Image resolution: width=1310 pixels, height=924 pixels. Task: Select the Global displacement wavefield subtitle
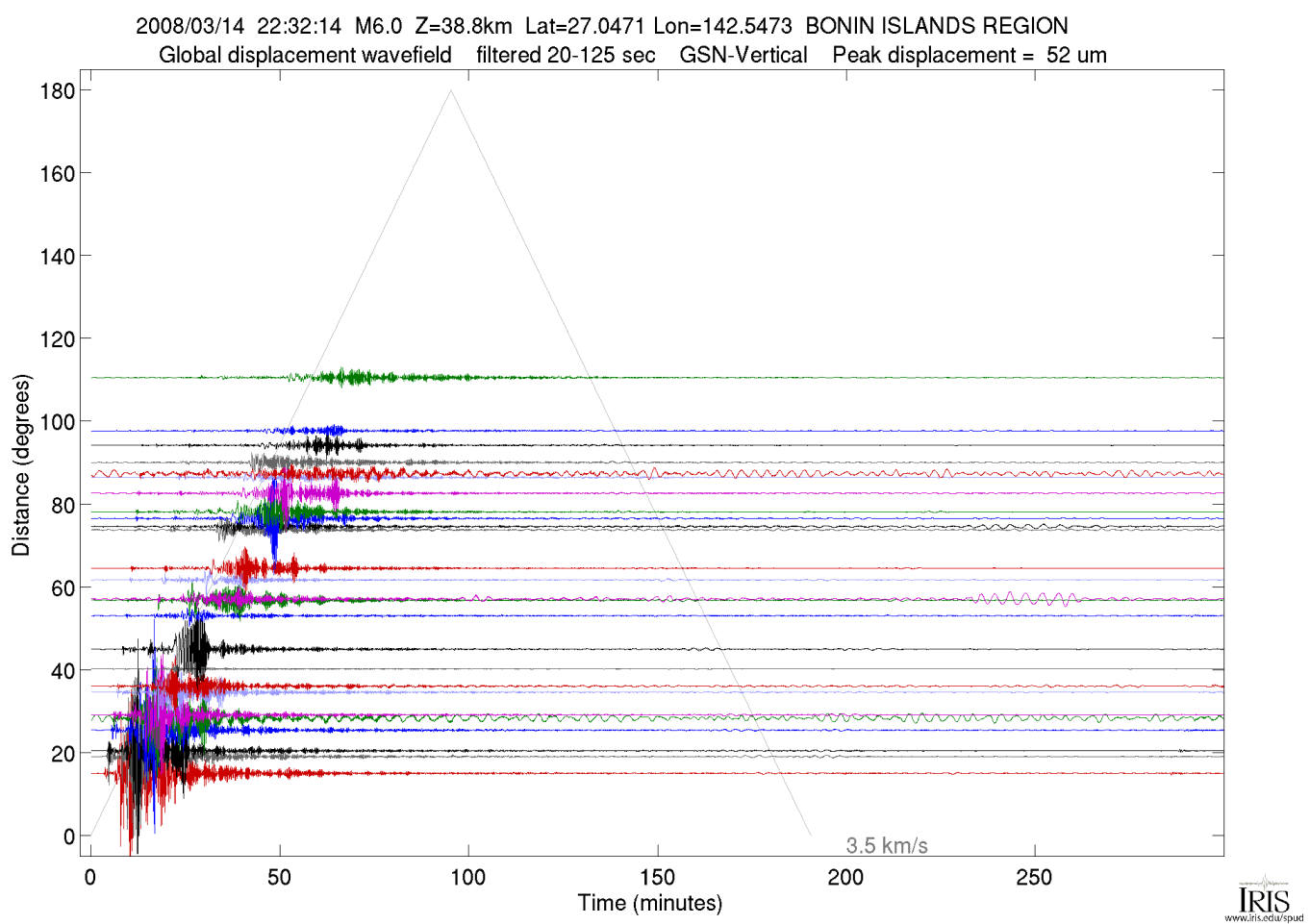click(305, 55)
